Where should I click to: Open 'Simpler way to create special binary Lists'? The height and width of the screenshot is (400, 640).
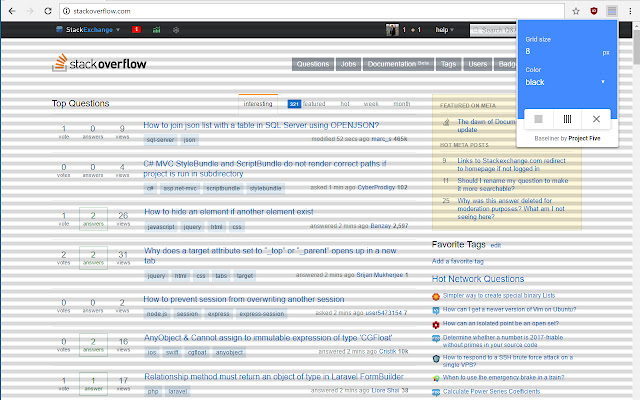tap(499, 295)
